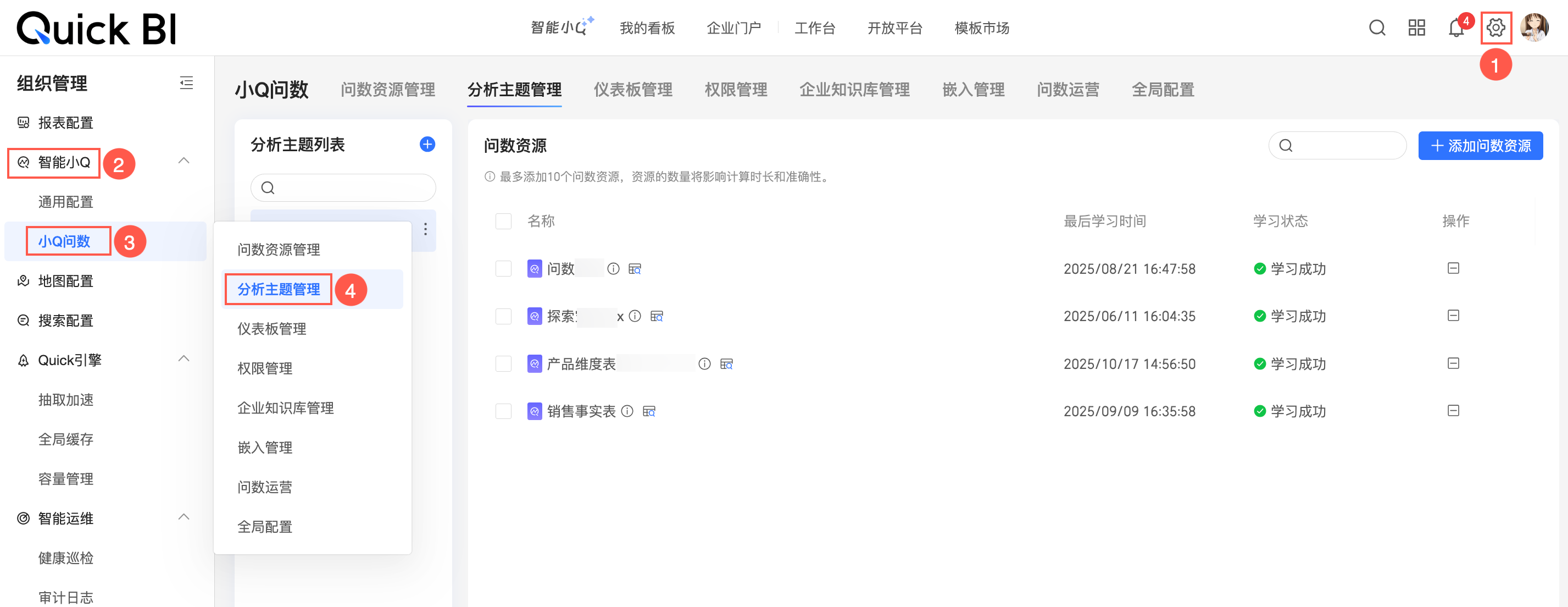Viewport: 1568px width, 607px height.
Task: Add a new analysis topic with plus icon
Action: (427, 145)
